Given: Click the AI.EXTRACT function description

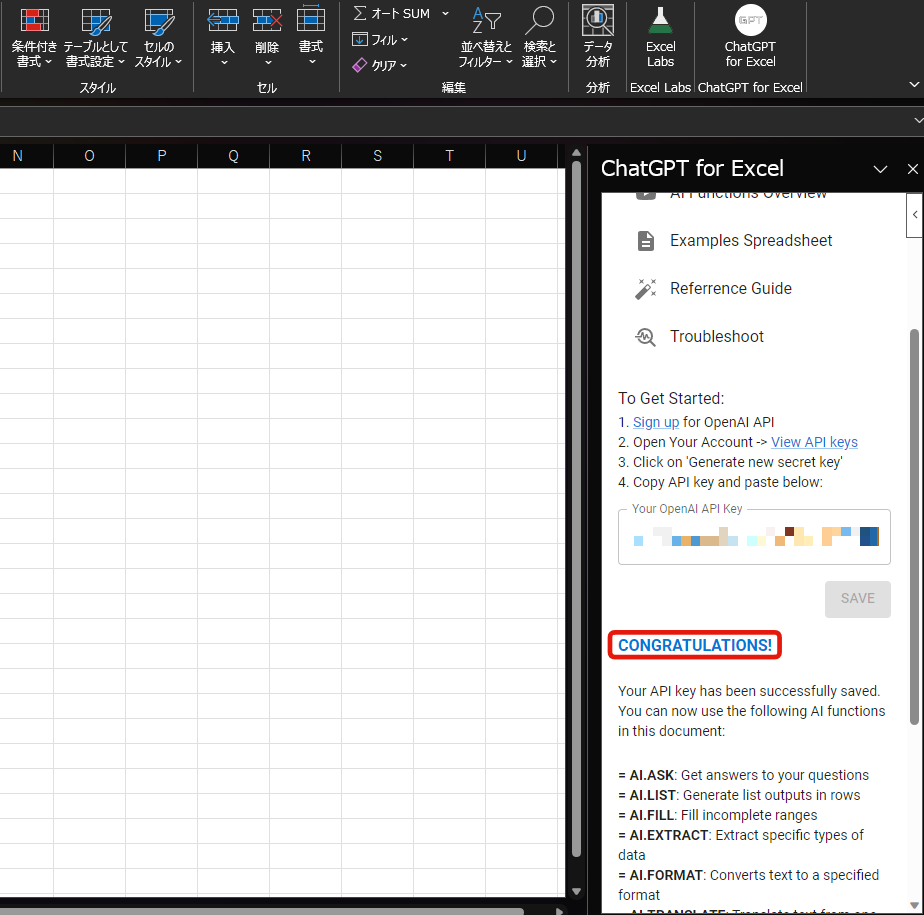Looking at the screenshot, I should [741, 845].
